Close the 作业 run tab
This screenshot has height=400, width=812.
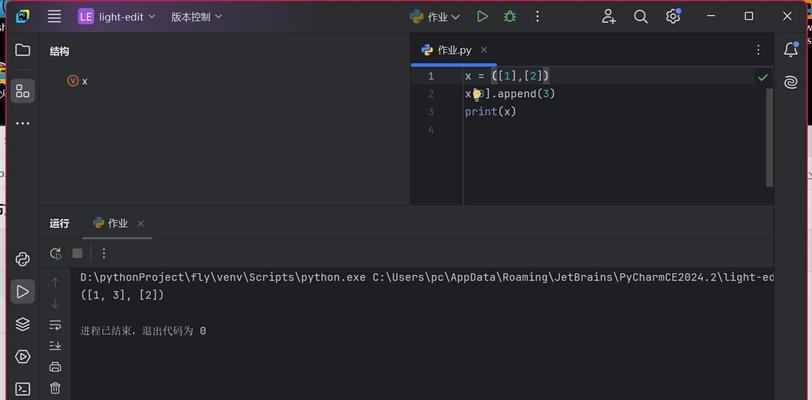(x=140, y=223)
